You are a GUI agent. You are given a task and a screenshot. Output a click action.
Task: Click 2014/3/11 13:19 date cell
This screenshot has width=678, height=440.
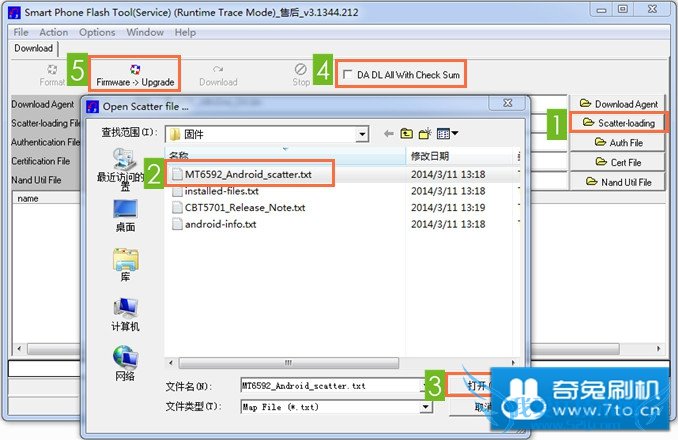[448, 207]
